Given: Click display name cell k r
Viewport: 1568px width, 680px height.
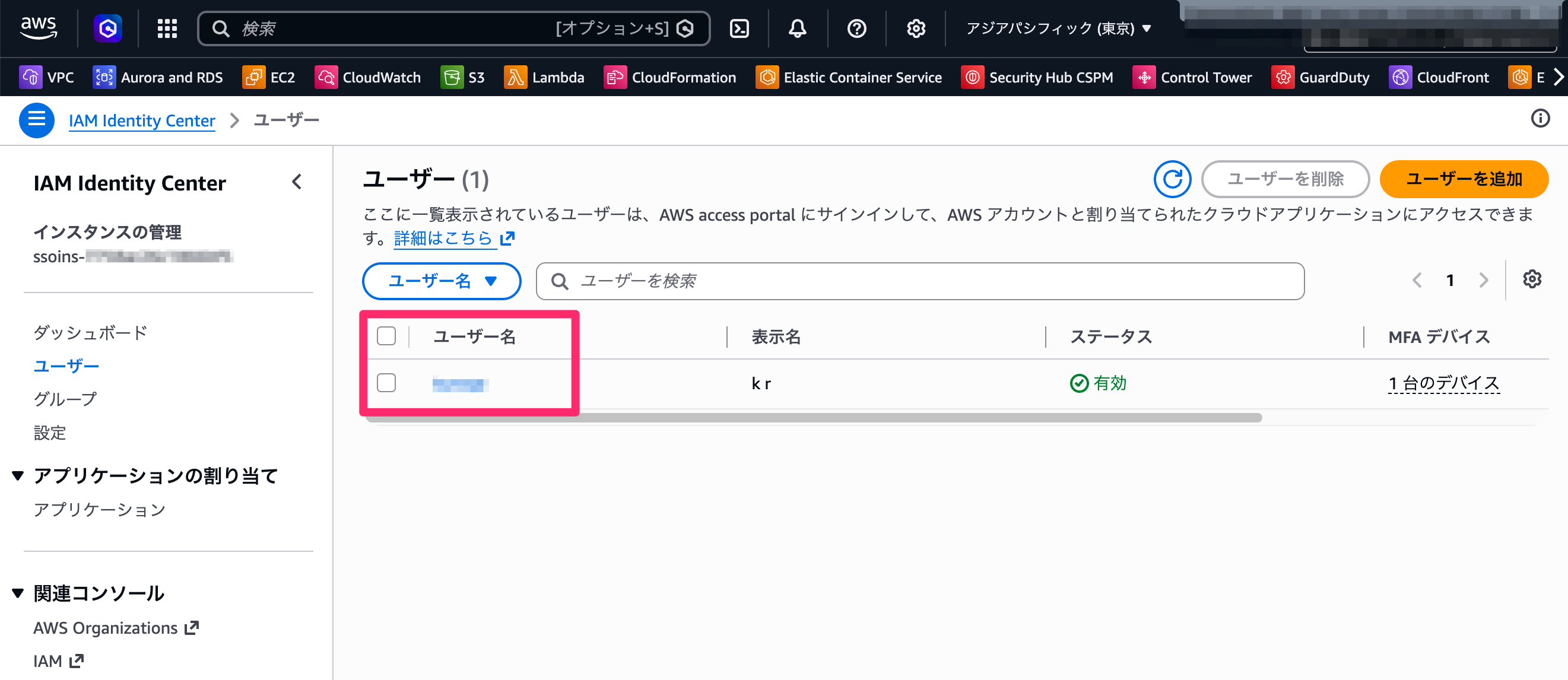Looking at the screenshot, I should click(761, 383).
